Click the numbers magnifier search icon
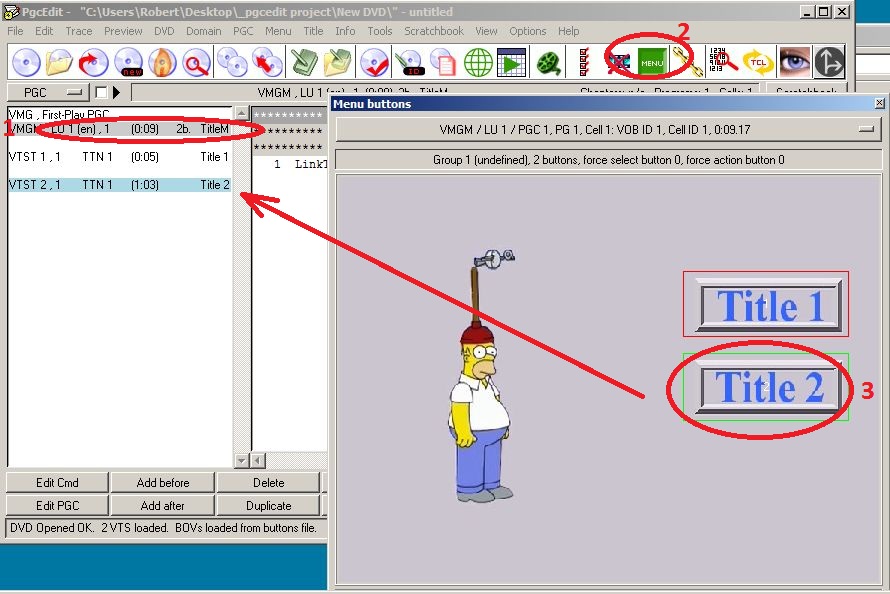This screenshot has height=594, width=890. 723,61
